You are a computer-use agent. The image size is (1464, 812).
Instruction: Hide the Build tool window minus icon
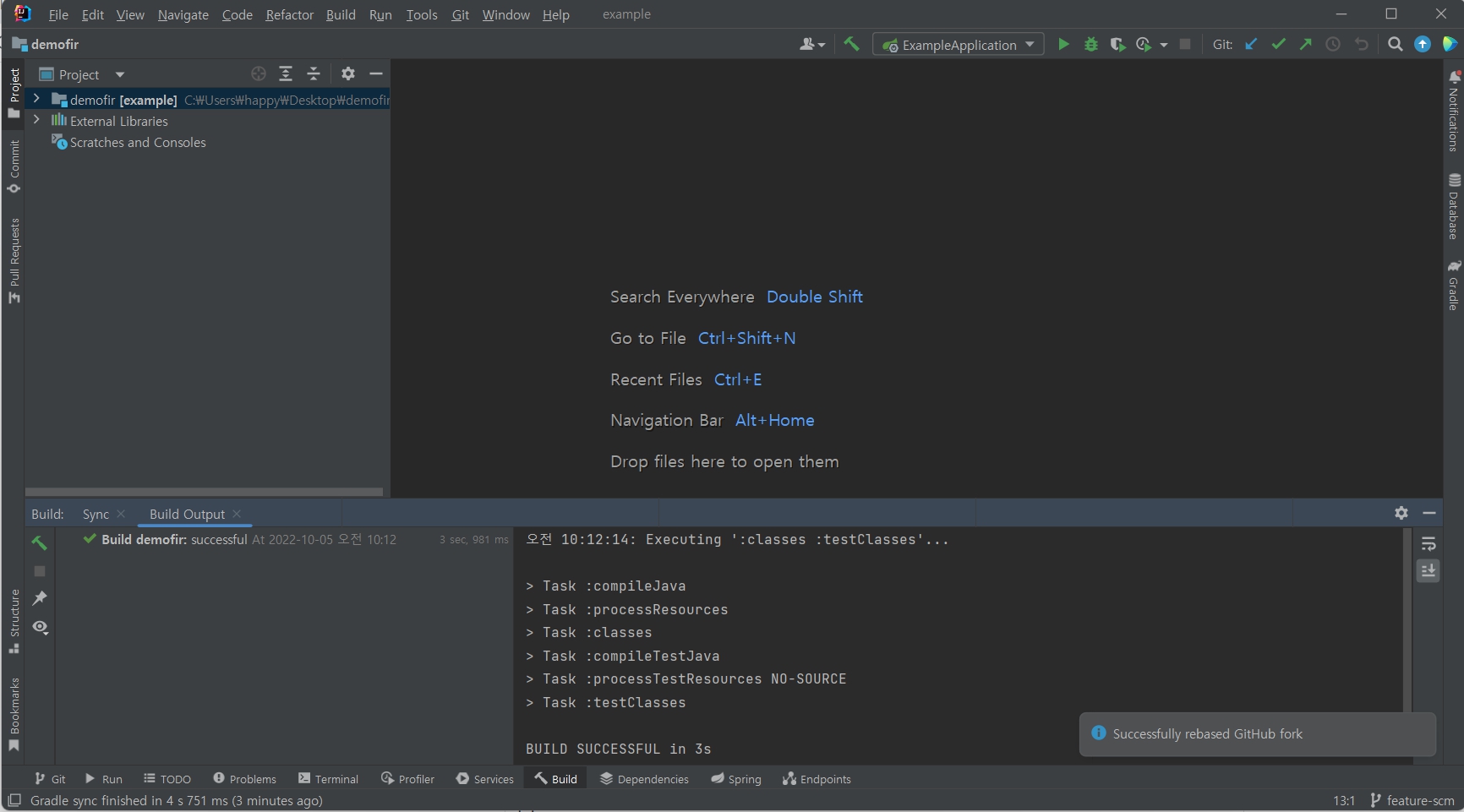click(1429, 513)
